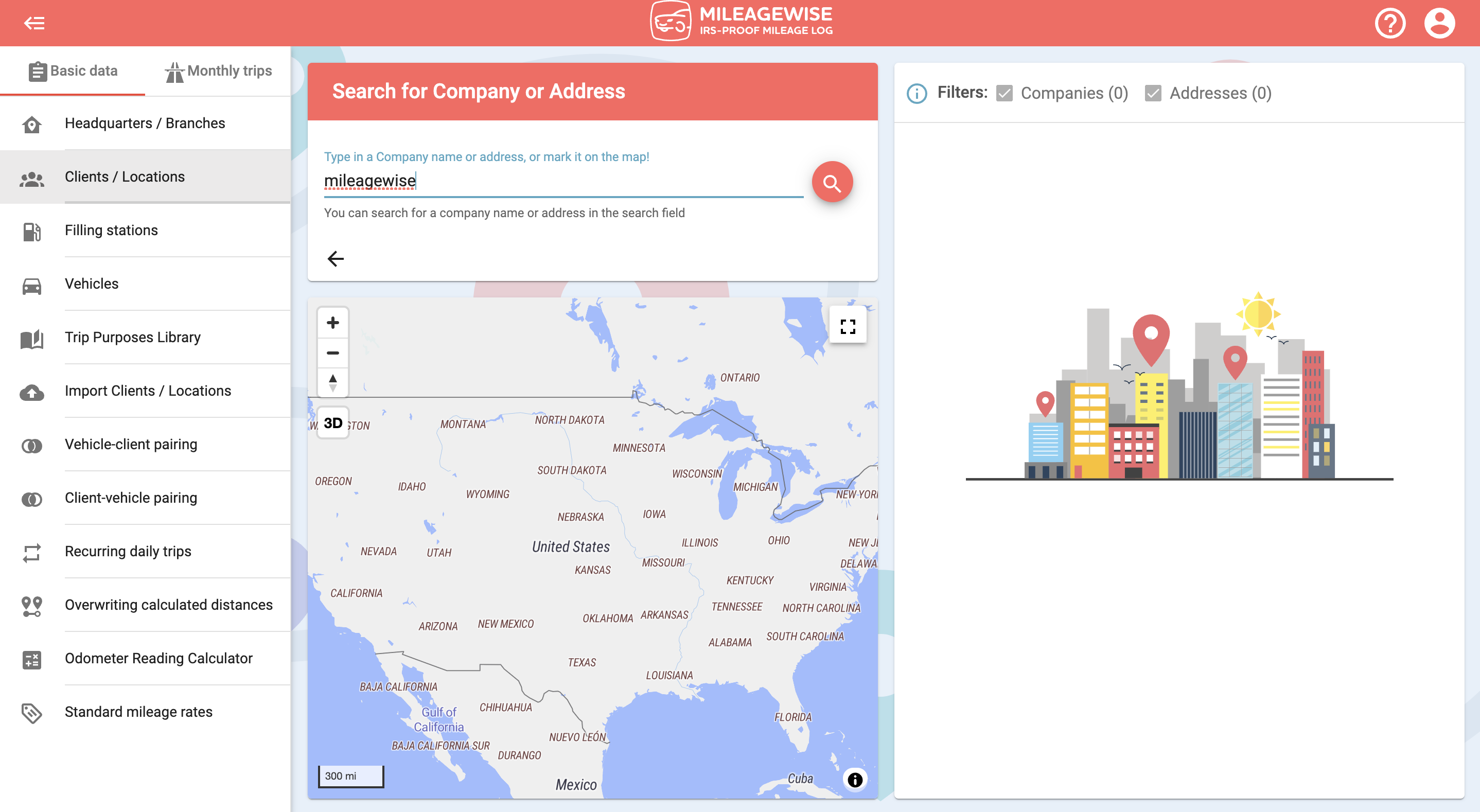The width and height of the screenshot is (1480, 812).
Task: Collapse the sidebar menu arrow icon
Action: coord(34,23)
